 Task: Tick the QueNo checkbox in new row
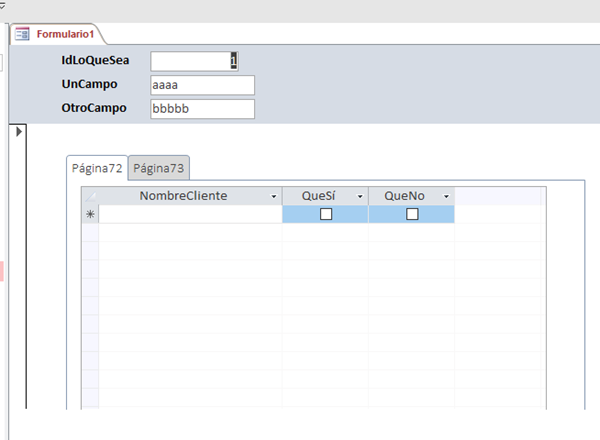click(411, 214)
